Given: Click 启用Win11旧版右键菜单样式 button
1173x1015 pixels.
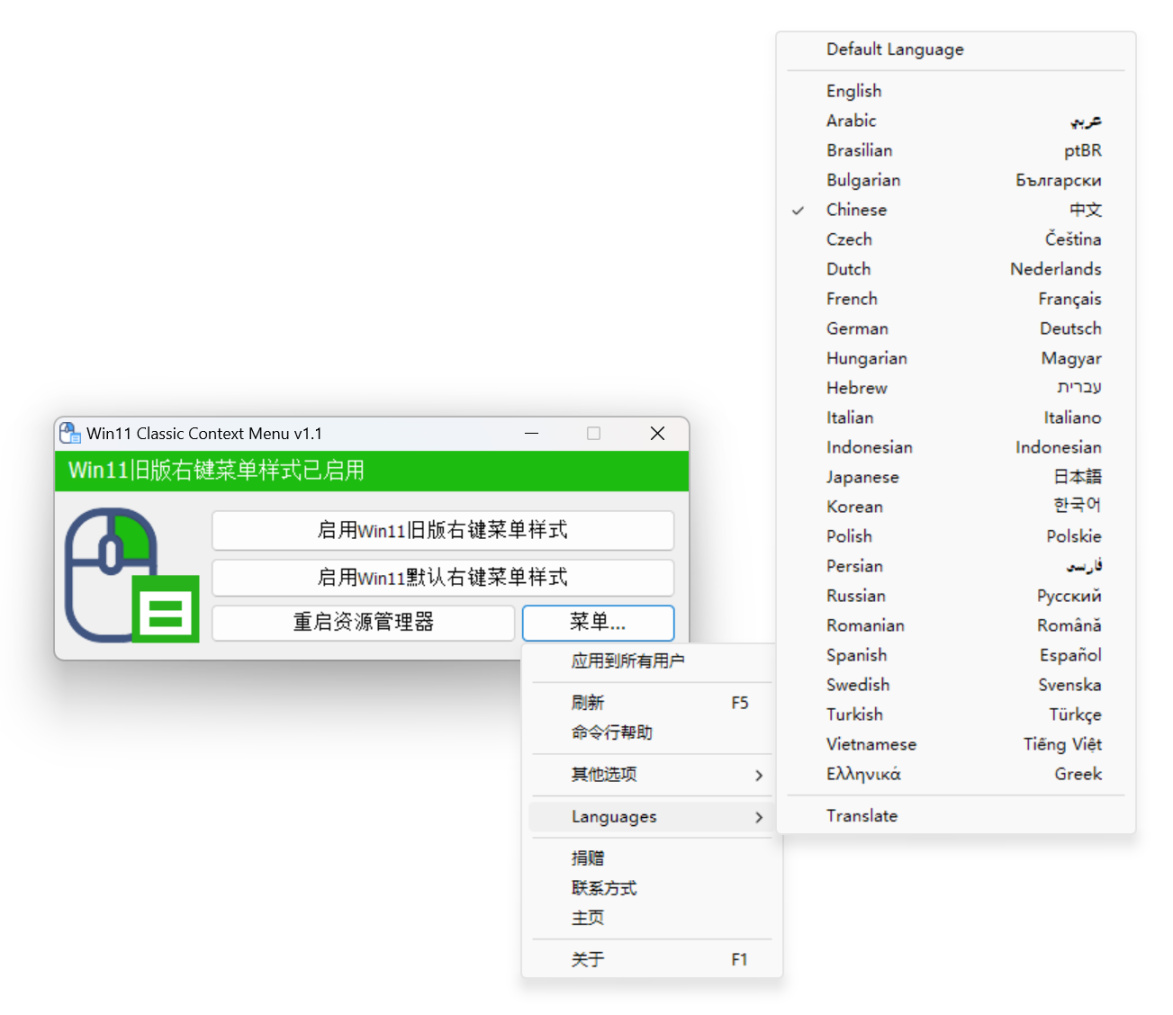Looking at the screenshot, I should (x=442, y=530).
